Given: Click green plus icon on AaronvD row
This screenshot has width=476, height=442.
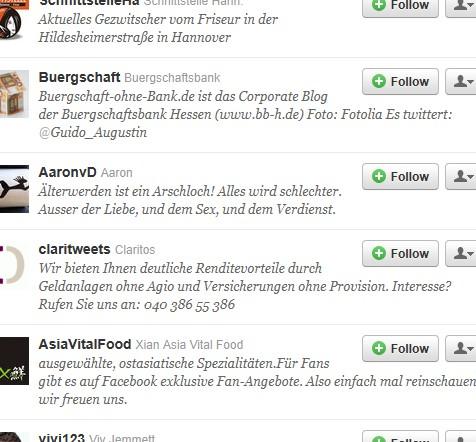Looking at the screenshot, I should tap(379, 176).
